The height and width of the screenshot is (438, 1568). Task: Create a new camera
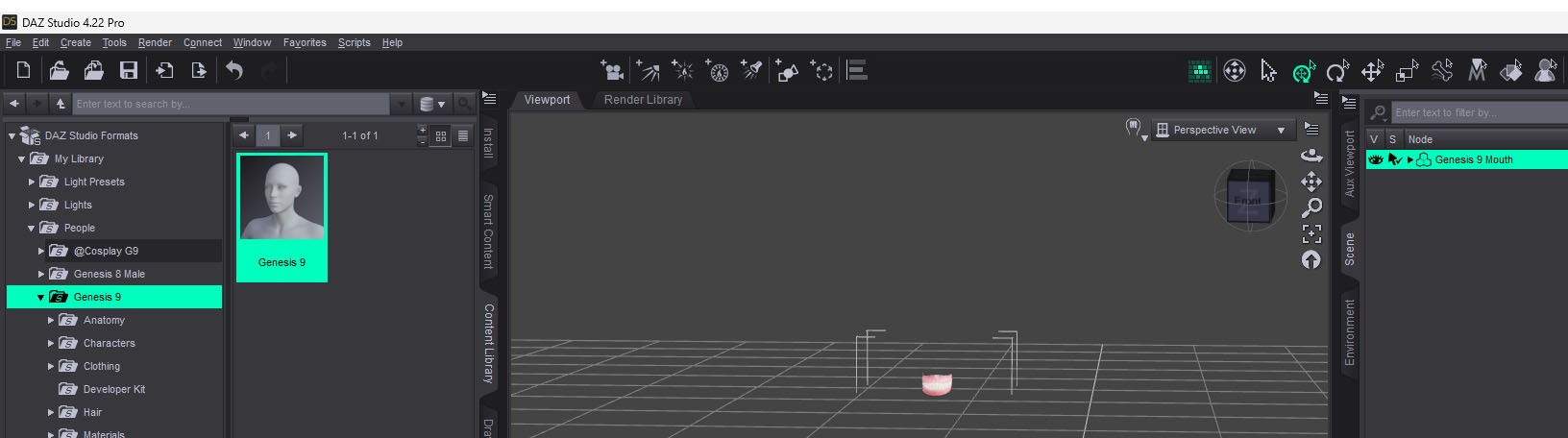tap(611, 70)
